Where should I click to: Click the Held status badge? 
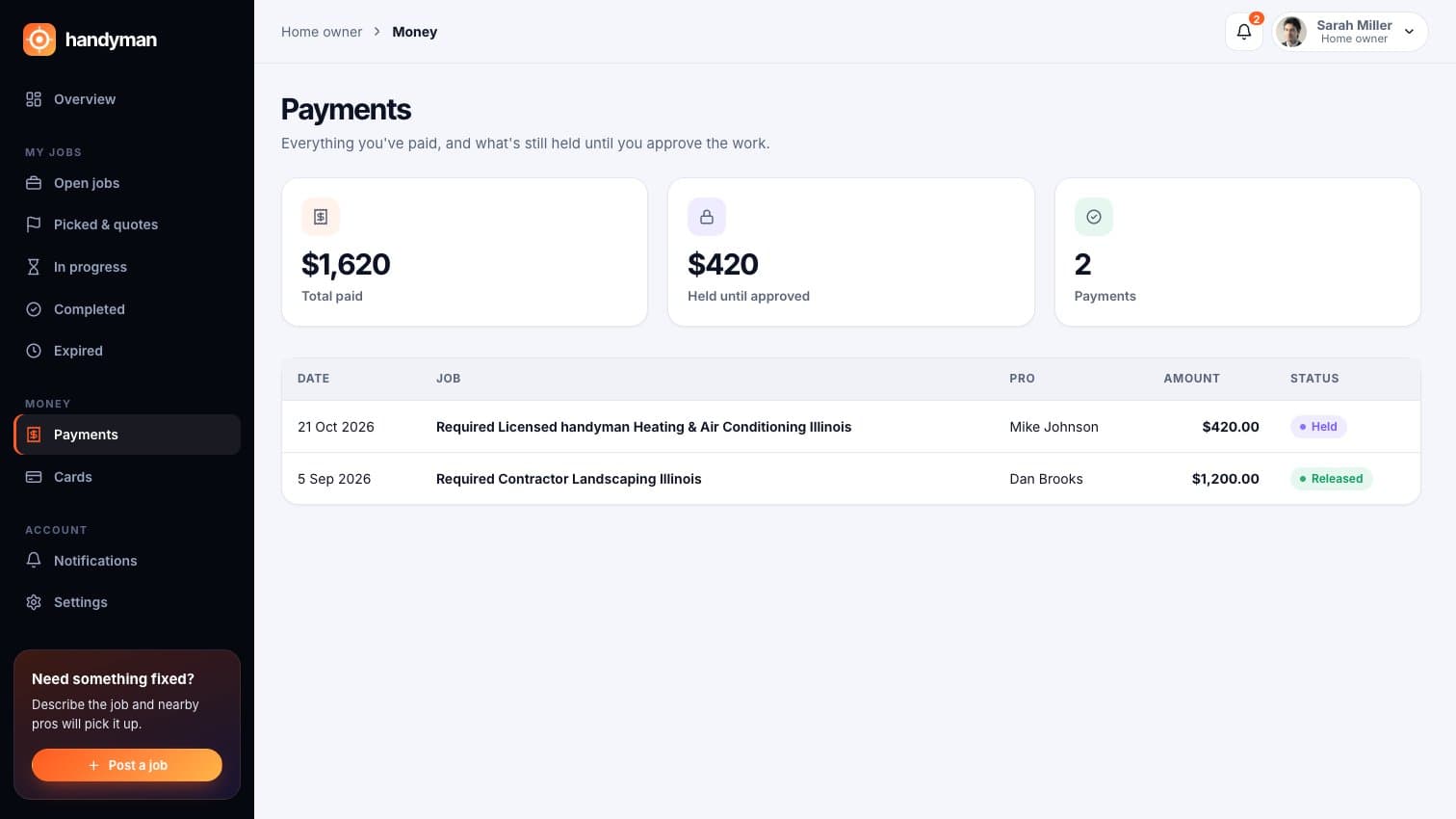tap(1318, 427)
